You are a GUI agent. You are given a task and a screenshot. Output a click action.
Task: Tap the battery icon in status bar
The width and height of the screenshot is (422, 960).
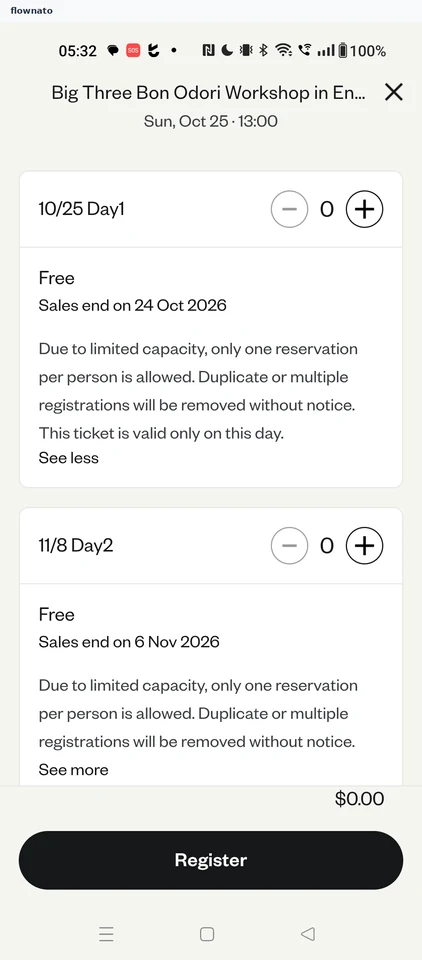click(343, 51)
